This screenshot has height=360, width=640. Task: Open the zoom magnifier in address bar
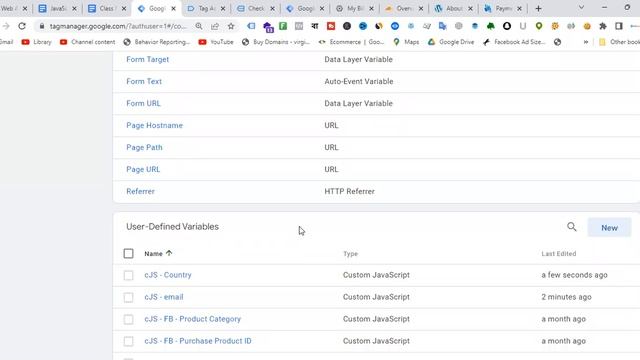[x=199, y=26]
